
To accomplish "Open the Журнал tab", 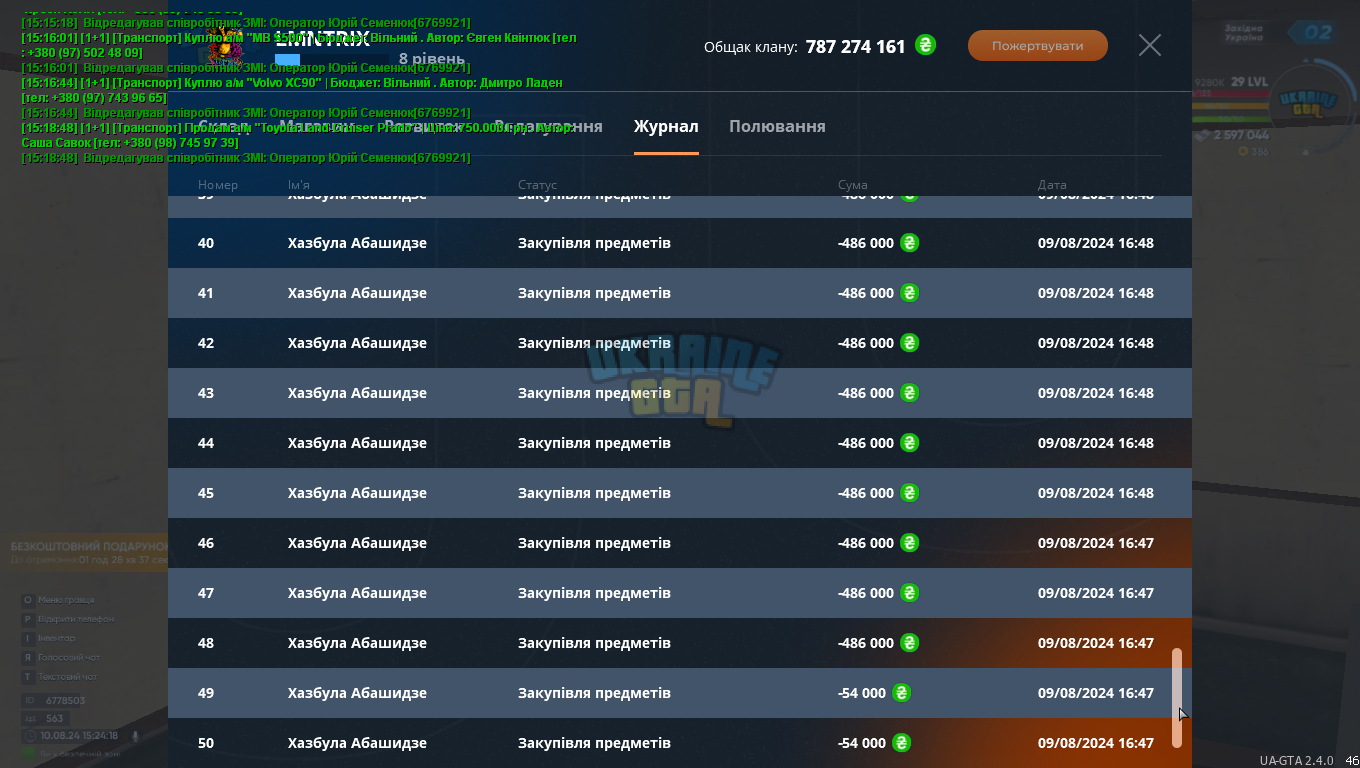I will (666, 127).
